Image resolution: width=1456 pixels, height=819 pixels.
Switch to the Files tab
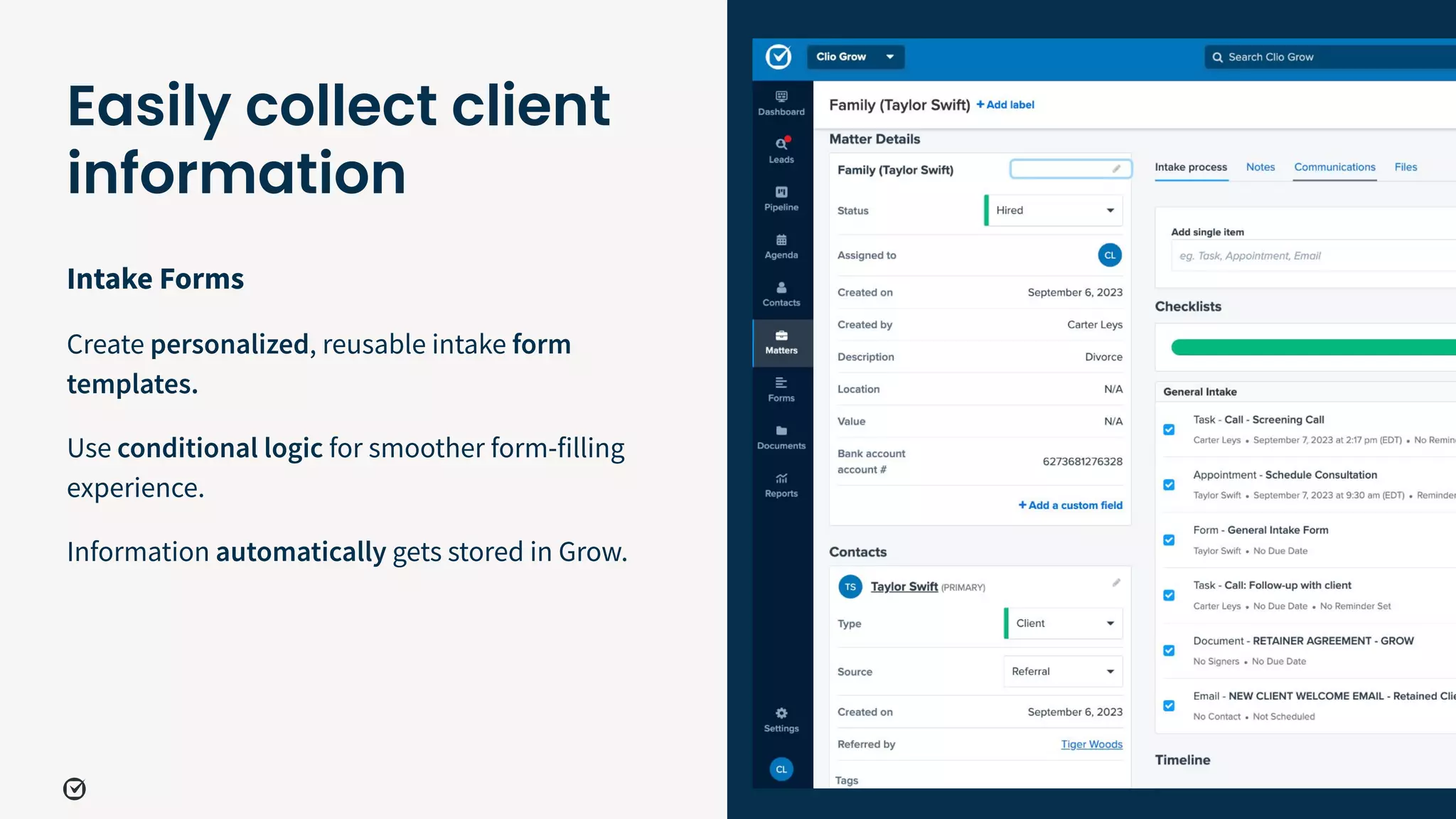(x=1406, y=167)
